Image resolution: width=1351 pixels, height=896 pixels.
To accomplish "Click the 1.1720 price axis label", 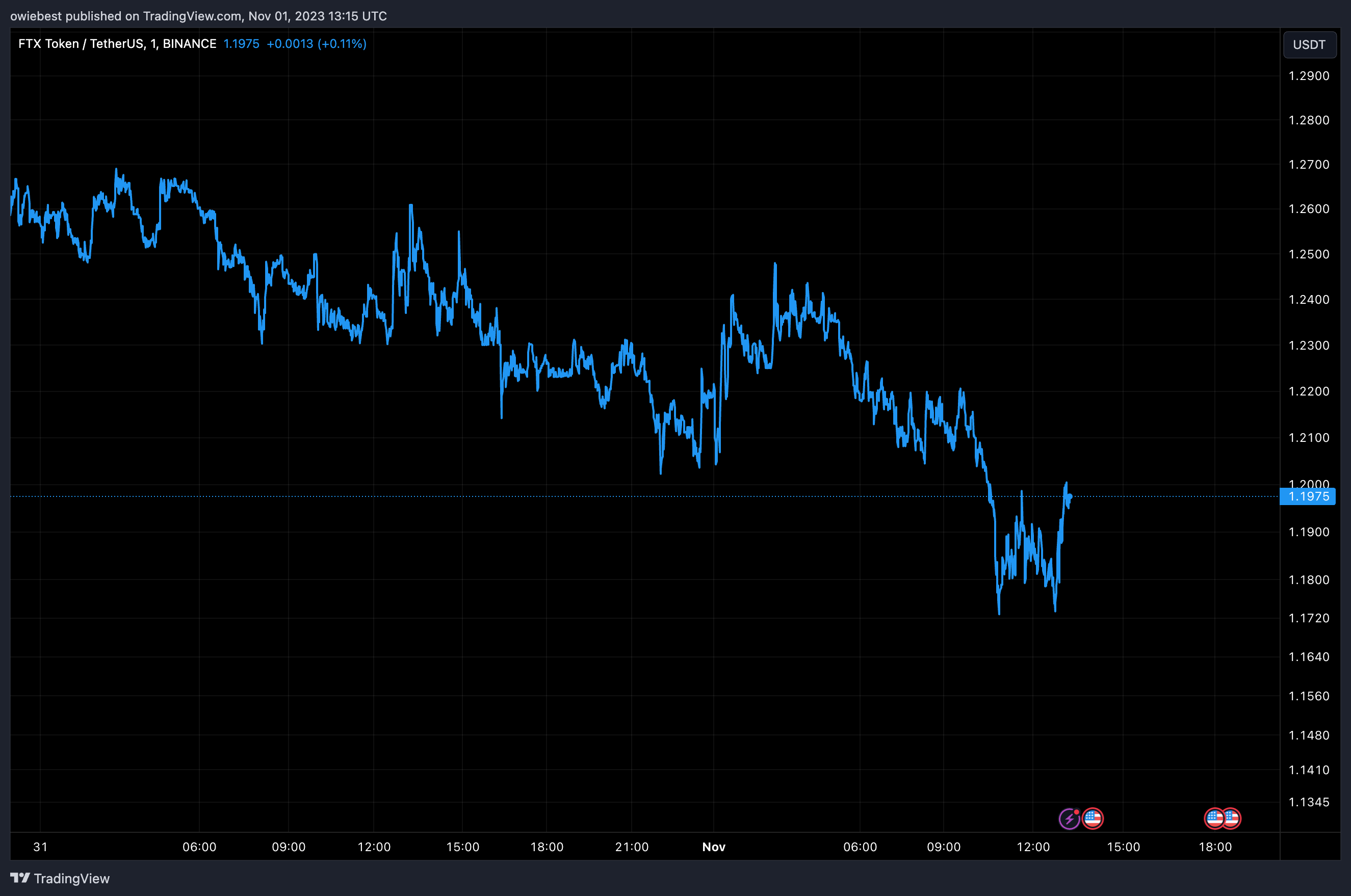I will coord(1309,618).
